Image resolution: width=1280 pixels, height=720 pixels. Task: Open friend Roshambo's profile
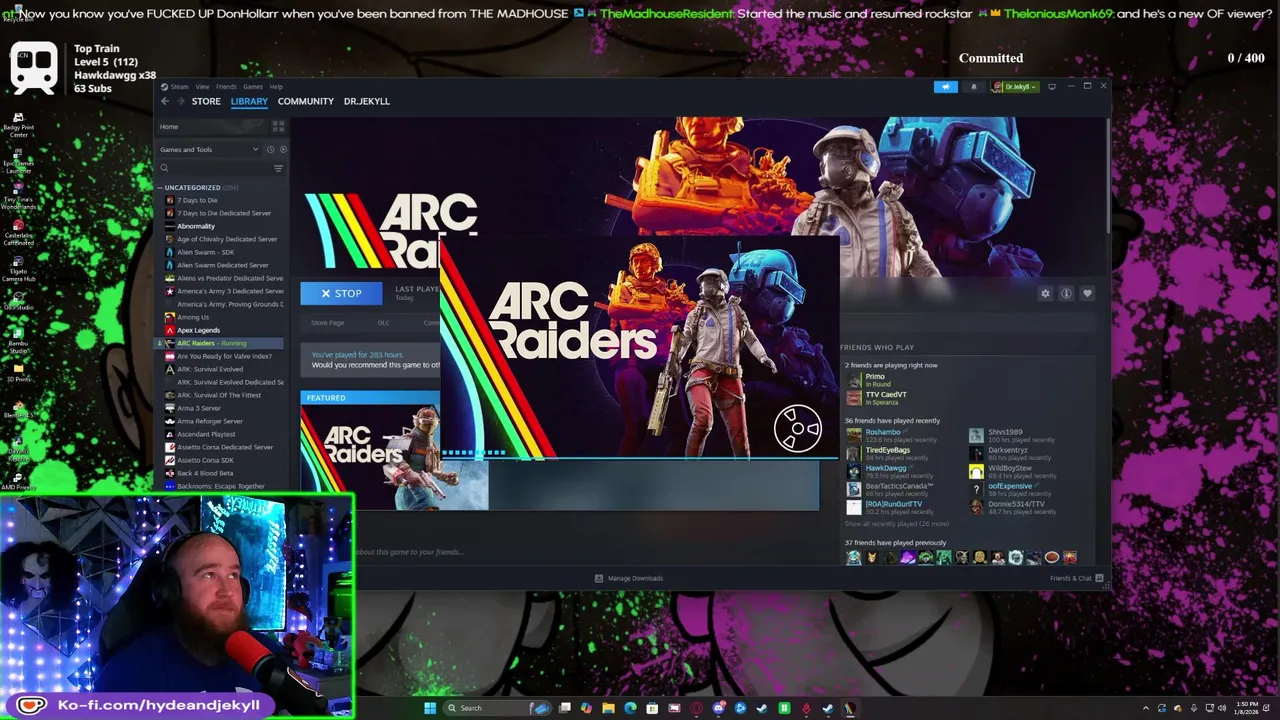[883, 432]
